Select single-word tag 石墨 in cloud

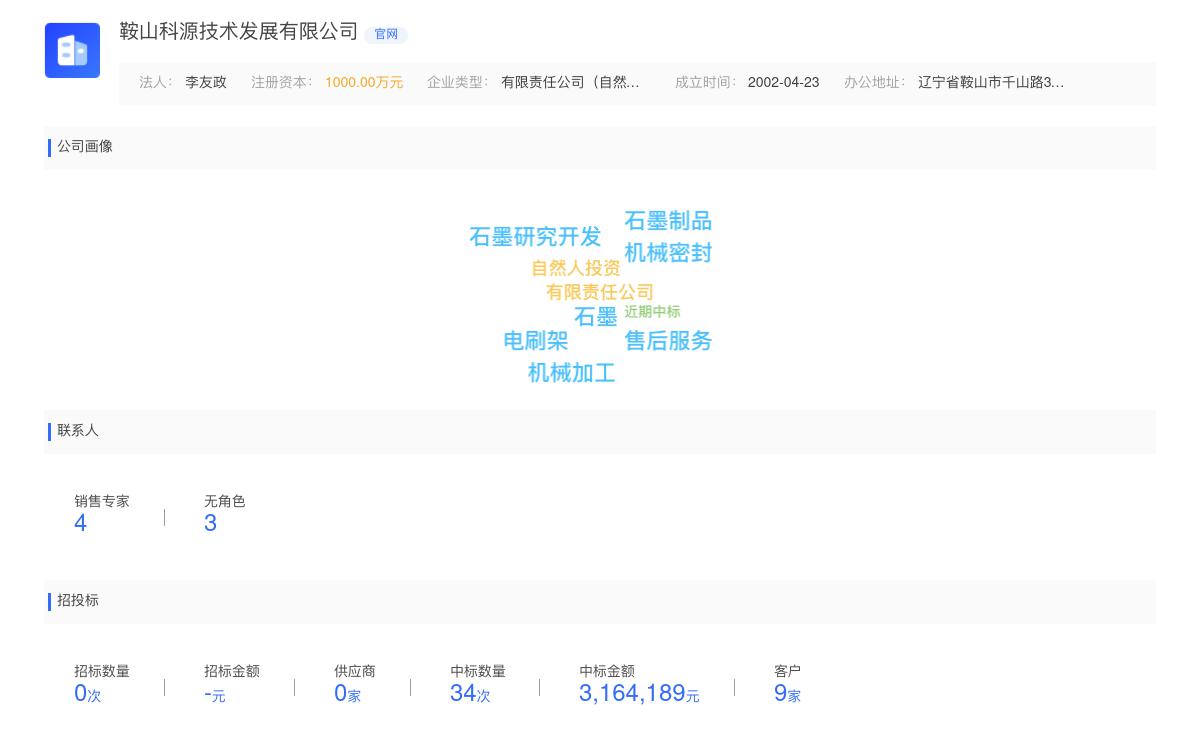click(x=596, y=317)
